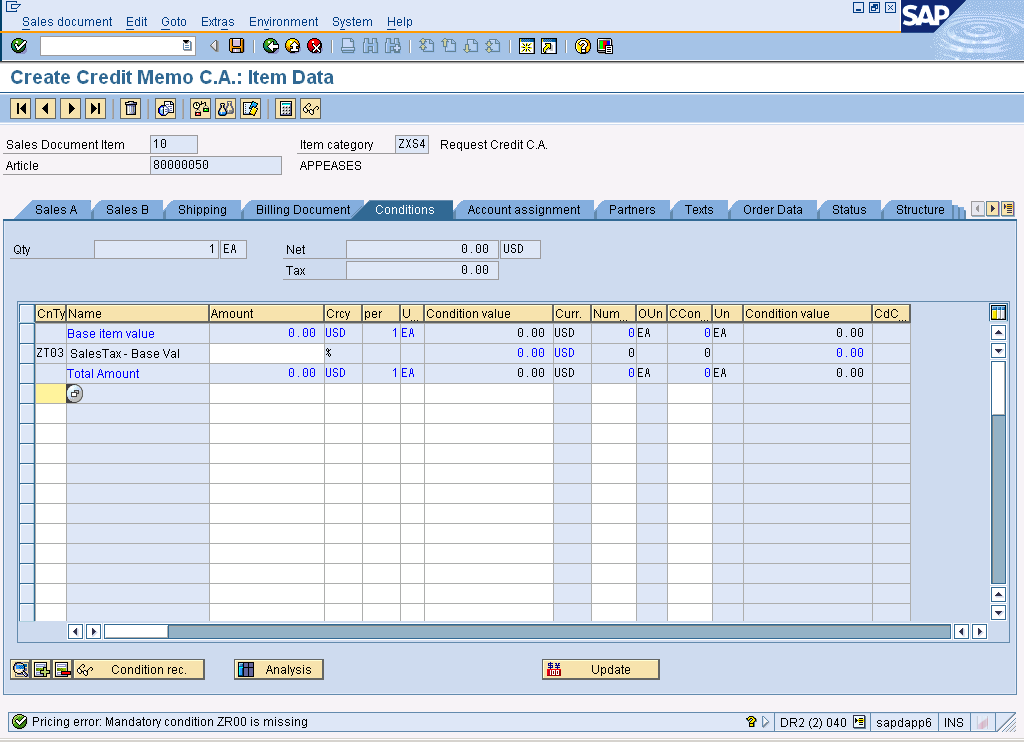Click the Pricing error status message
The height and width of the screenshot is (742, 1024).
[170, 722]
